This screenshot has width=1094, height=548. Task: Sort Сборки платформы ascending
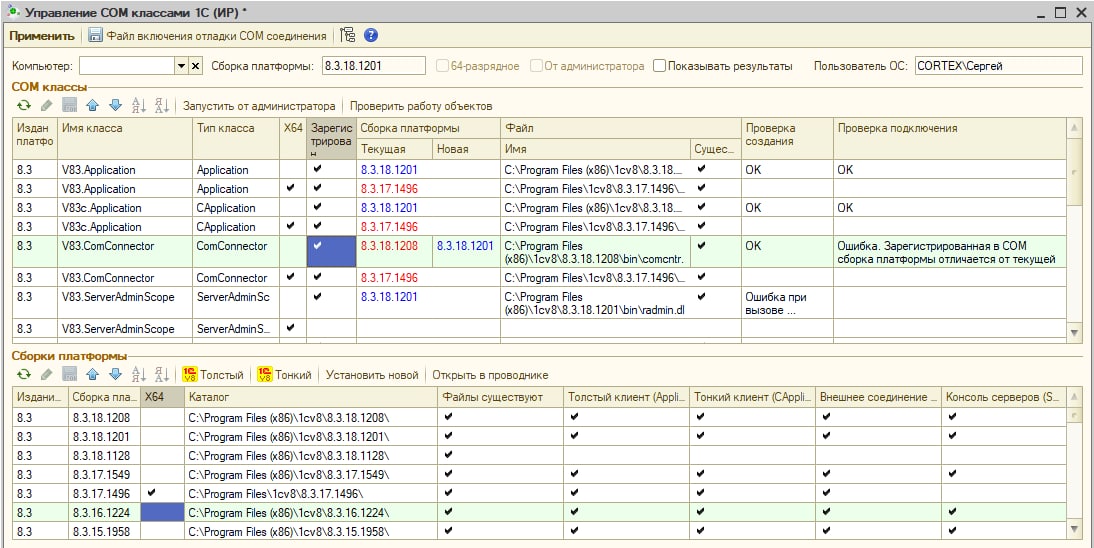point(139,375)
